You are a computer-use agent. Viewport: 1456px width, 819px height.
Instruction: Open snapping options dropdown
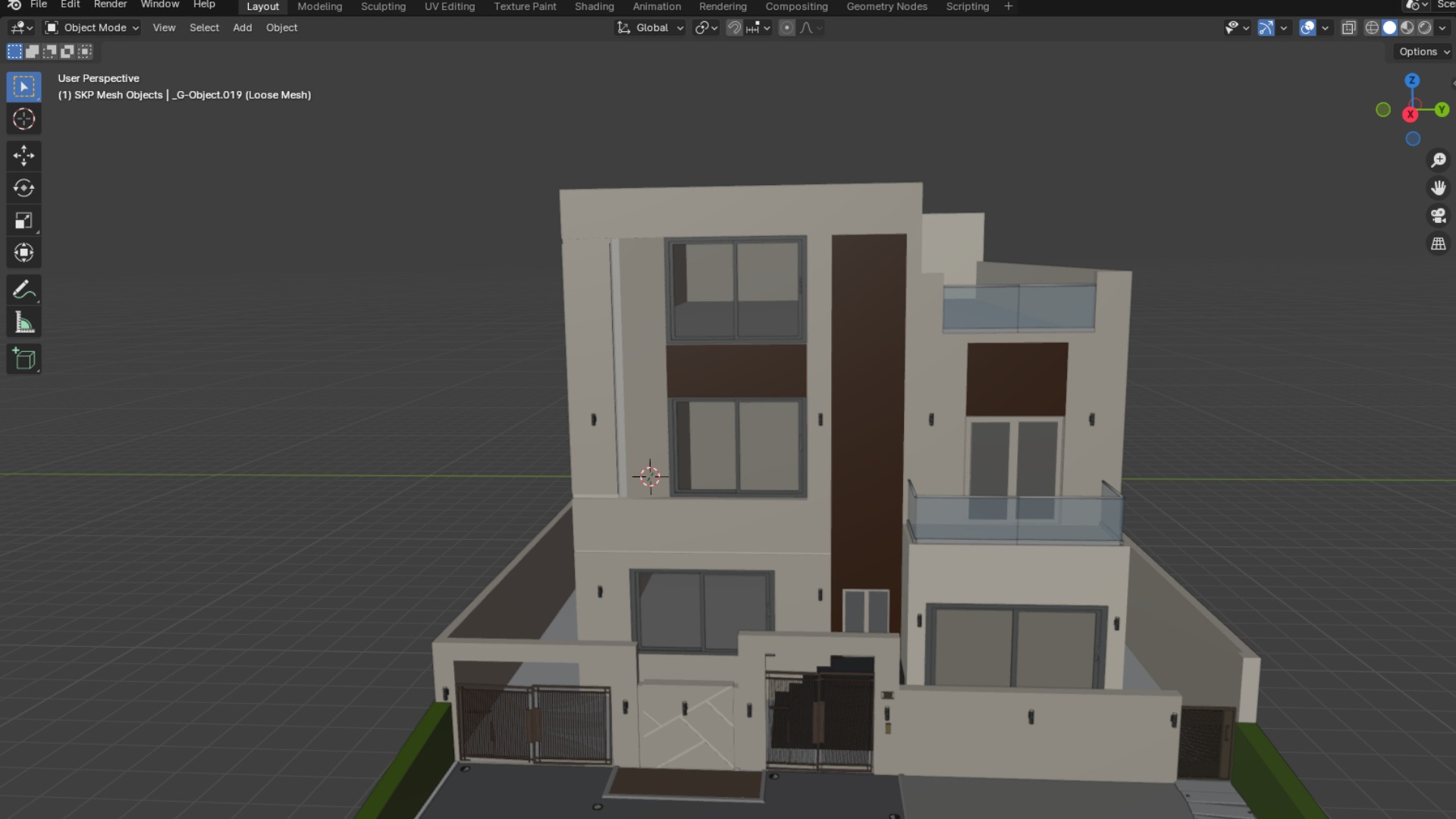[758, 28]
